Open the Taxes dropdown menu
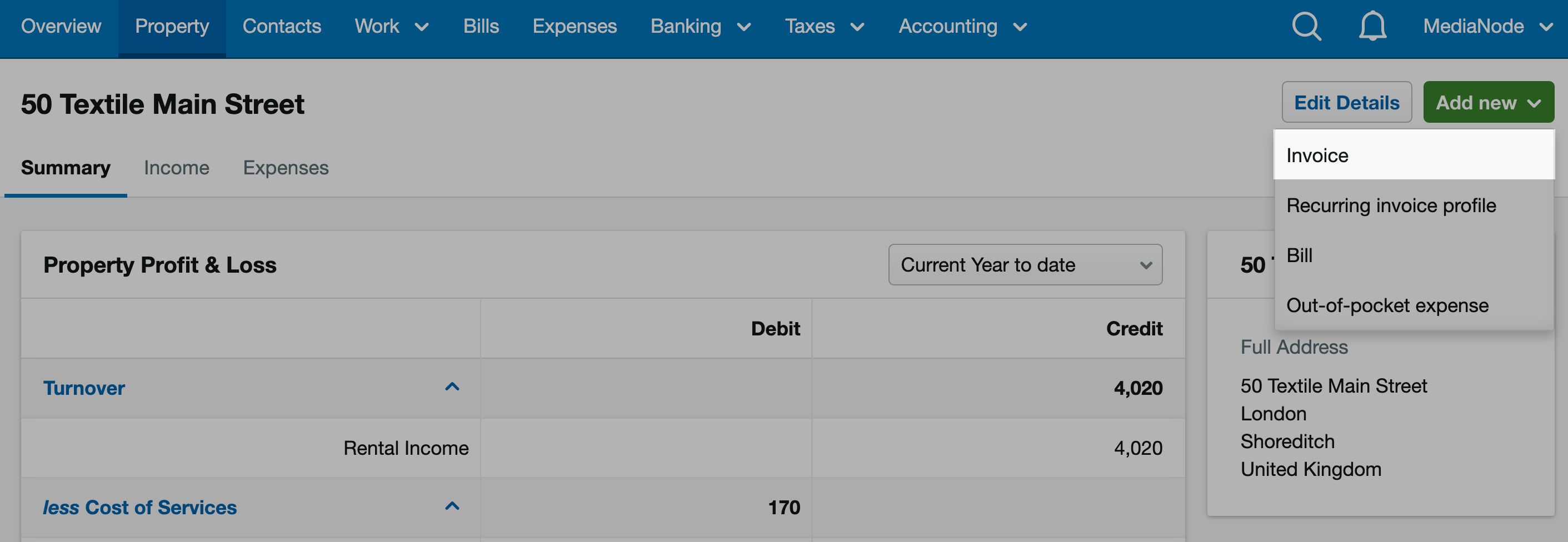The height and width of the screenshot is (542, 1568). (824, 26)
